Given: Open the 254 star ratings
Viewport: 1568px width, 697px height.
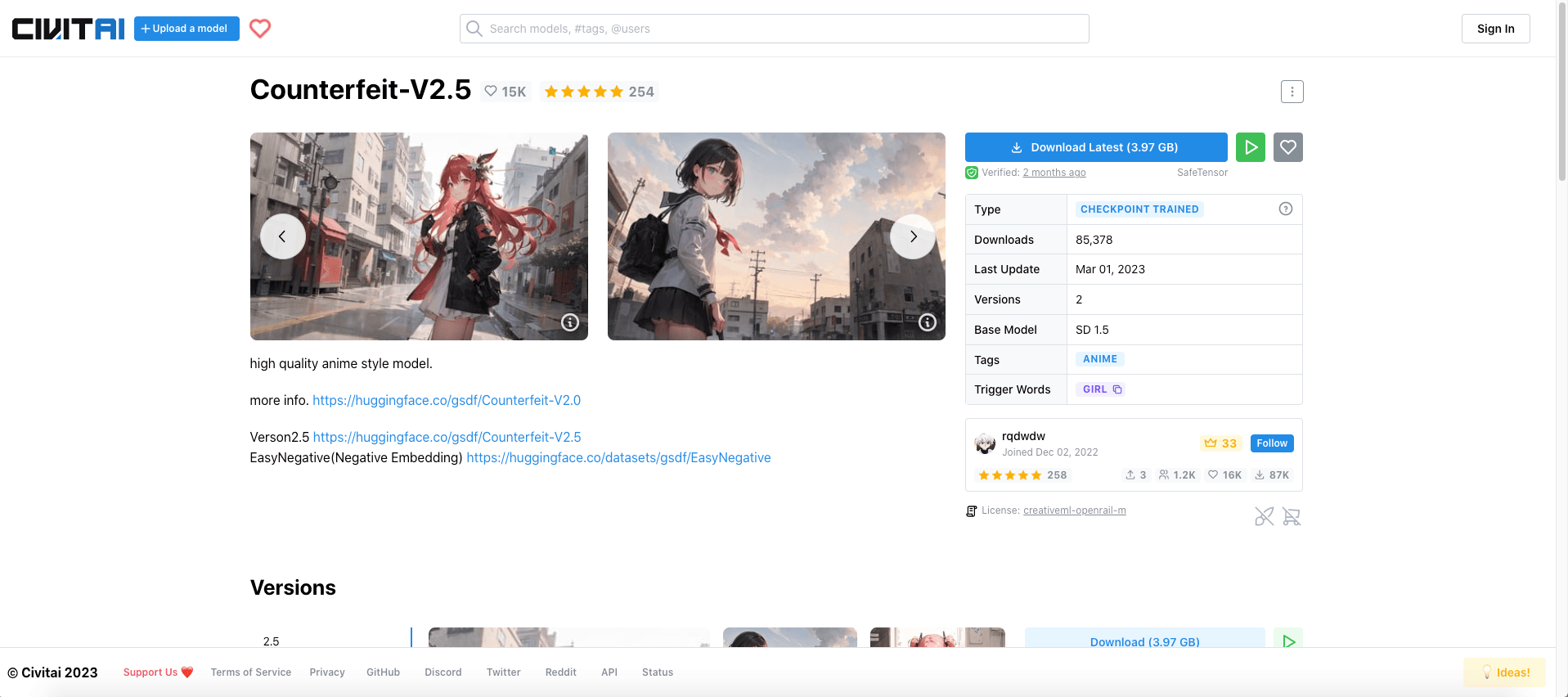Looking at the screenshot, I should pos(599,92).
